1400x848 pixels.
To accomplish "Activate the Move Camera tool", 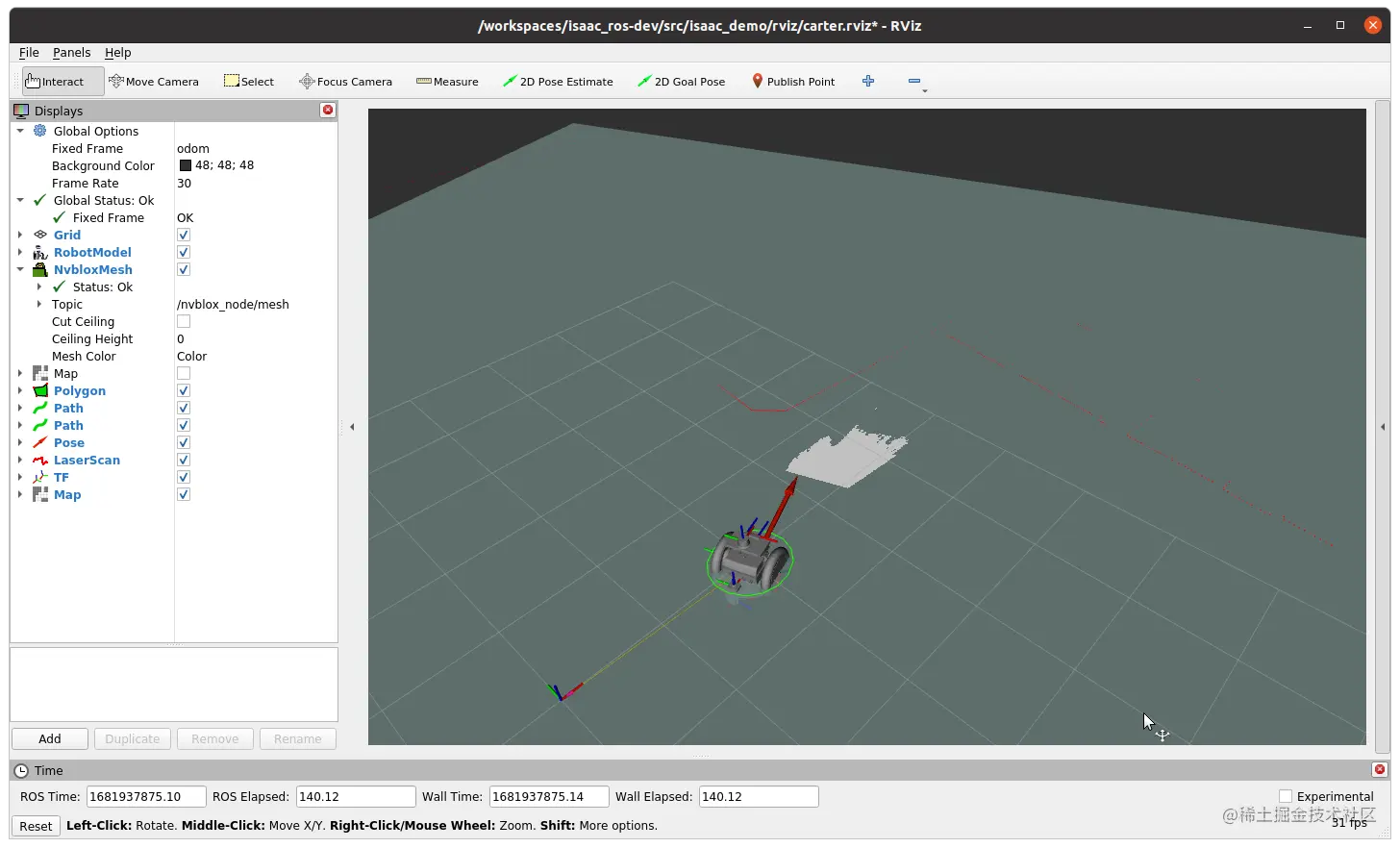I will click(154, 81).
